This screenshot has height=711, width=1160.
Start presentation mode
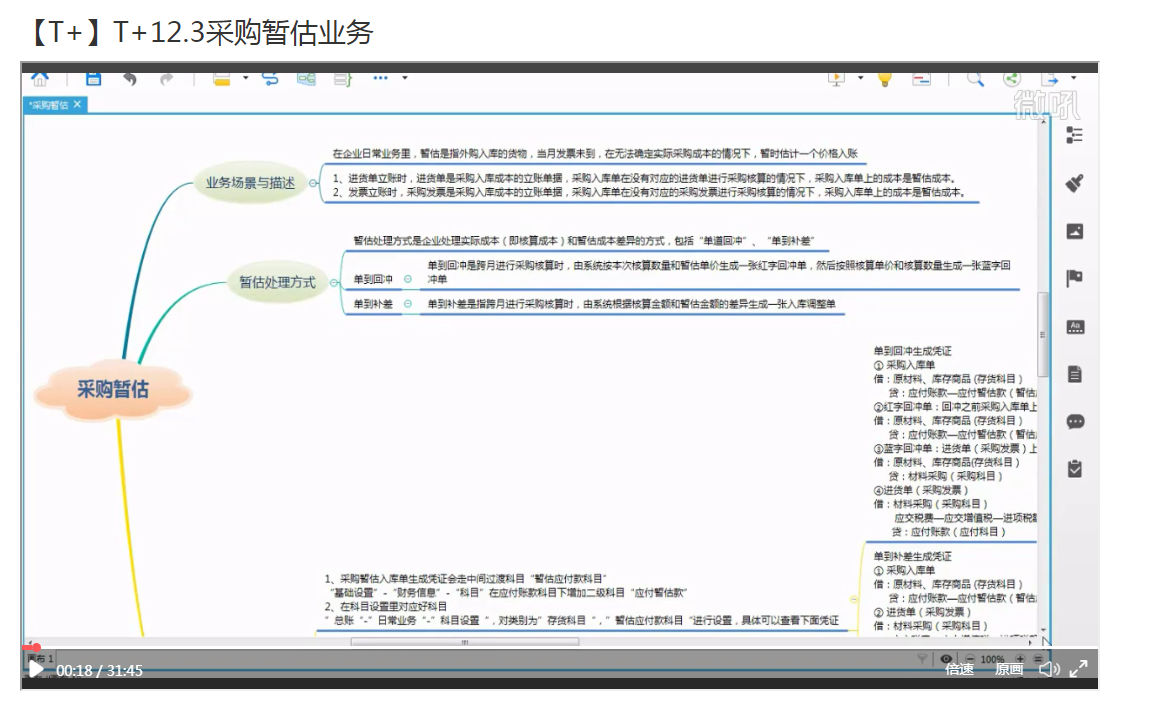[x=837, y=79]
